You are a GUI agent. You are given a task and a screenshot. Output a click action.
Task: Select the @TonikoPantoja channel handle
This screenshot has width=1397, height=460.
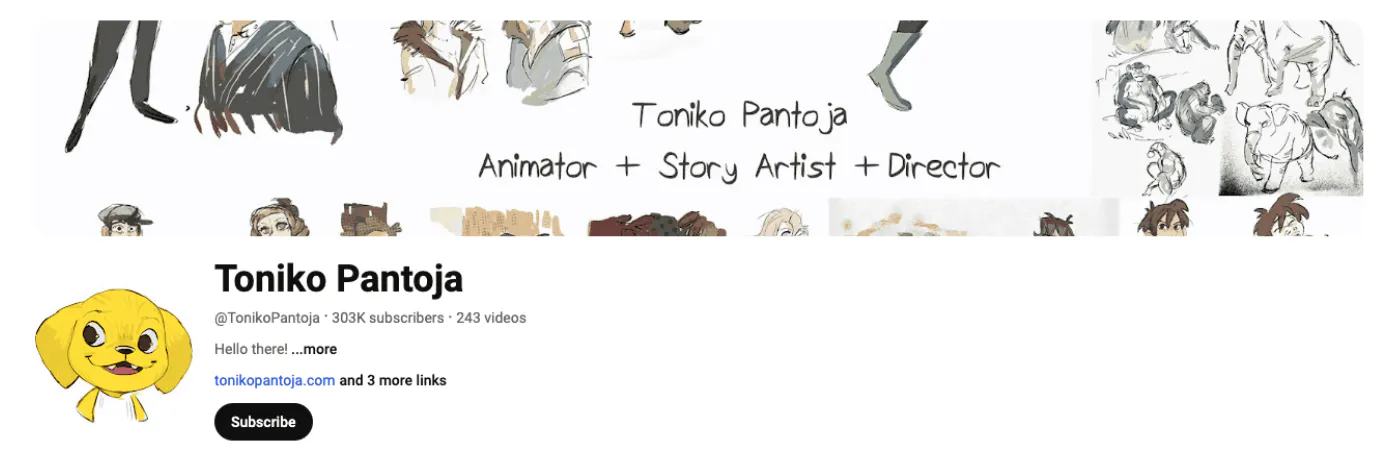(x=267, y=318)
